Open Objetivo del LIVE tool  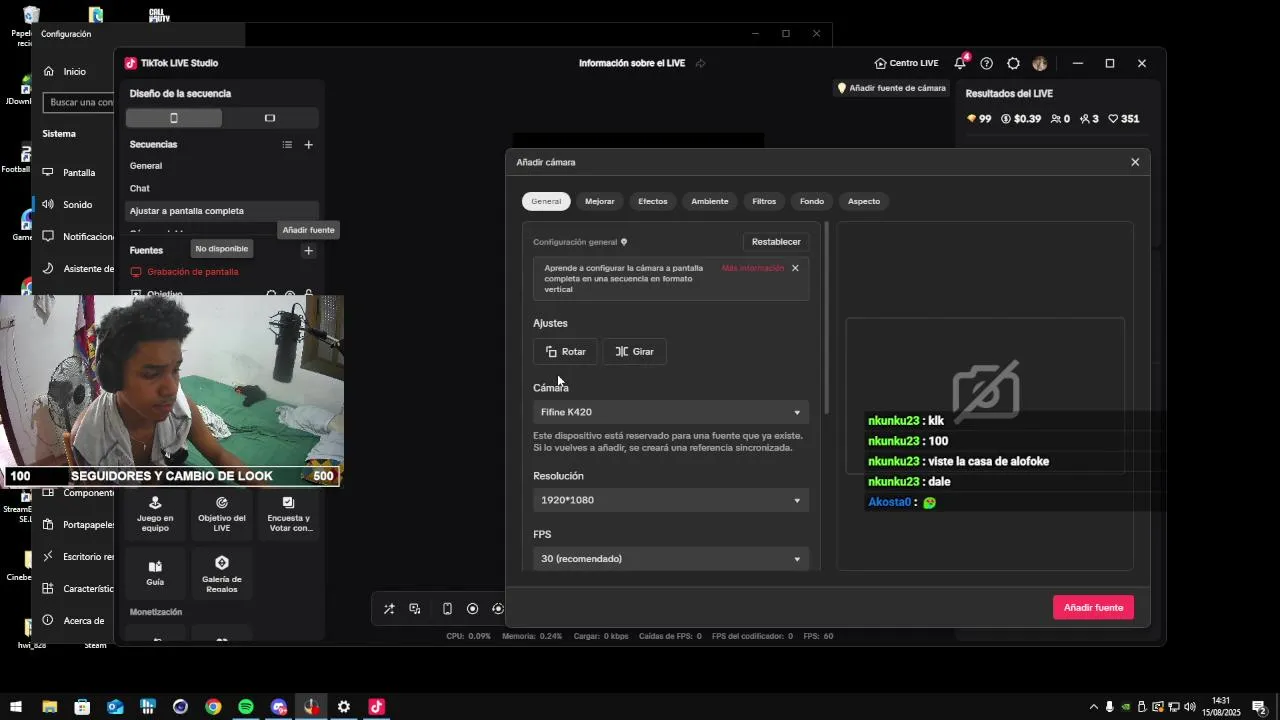[x=222, y=514]
